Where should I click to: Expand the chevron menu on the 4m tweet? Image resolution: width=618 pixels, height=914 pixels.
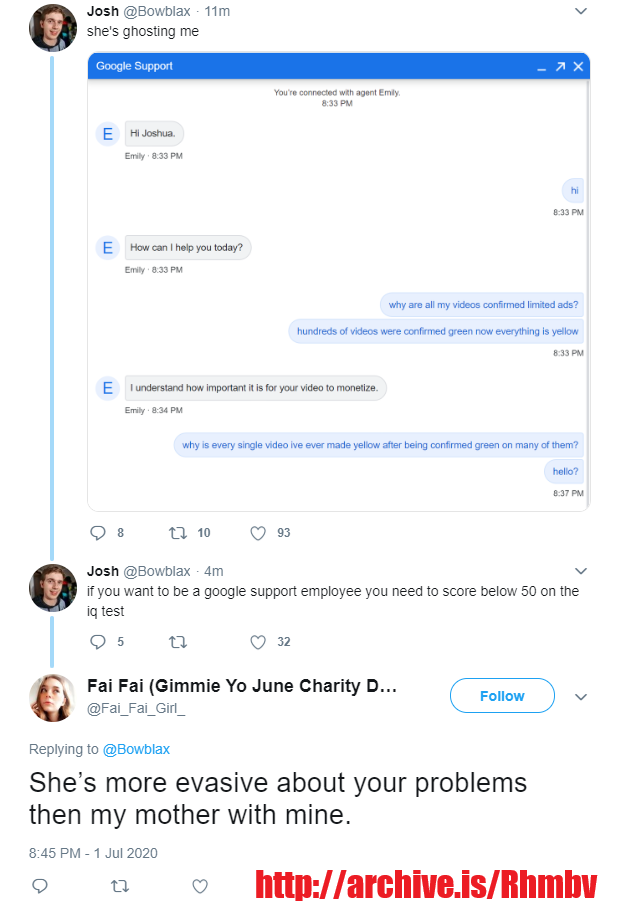(x=581, y=571)
